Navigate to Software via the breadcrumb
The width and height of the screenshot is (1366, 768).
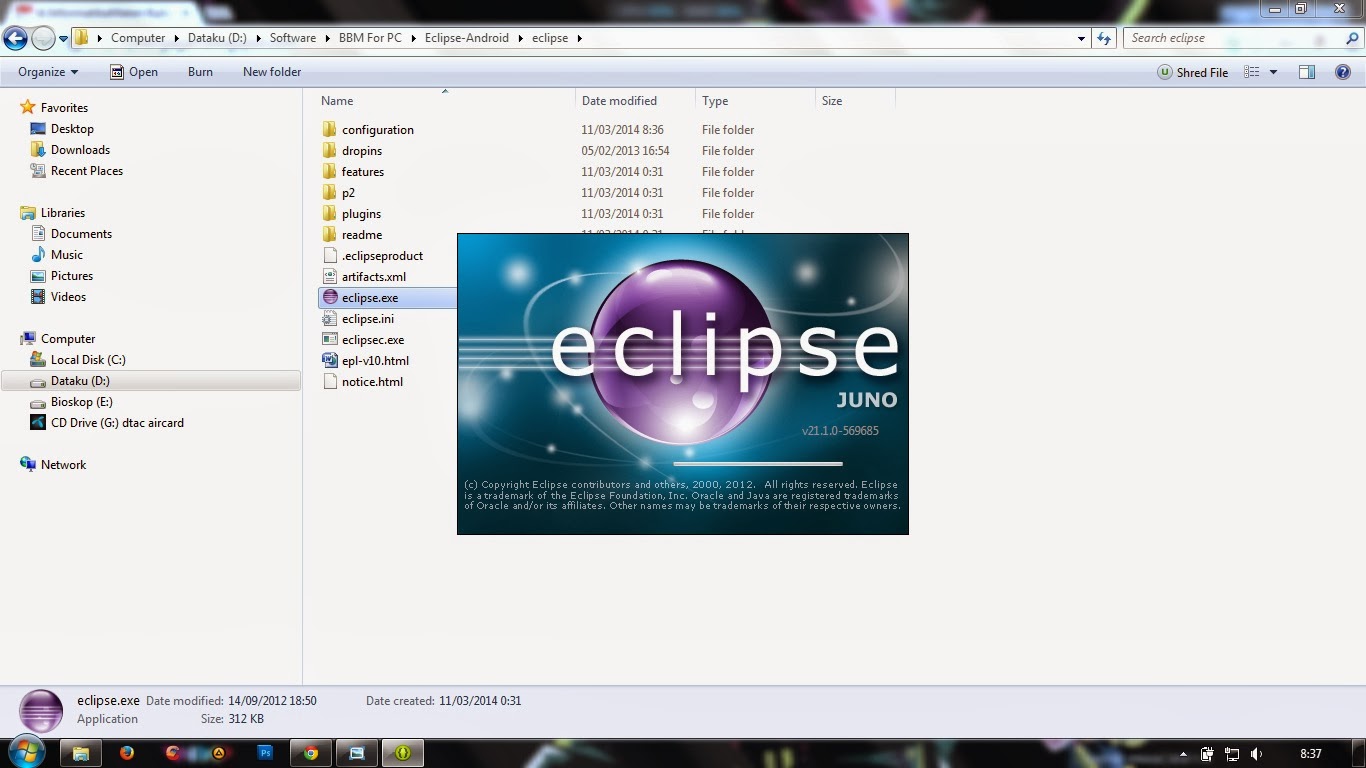292,37
